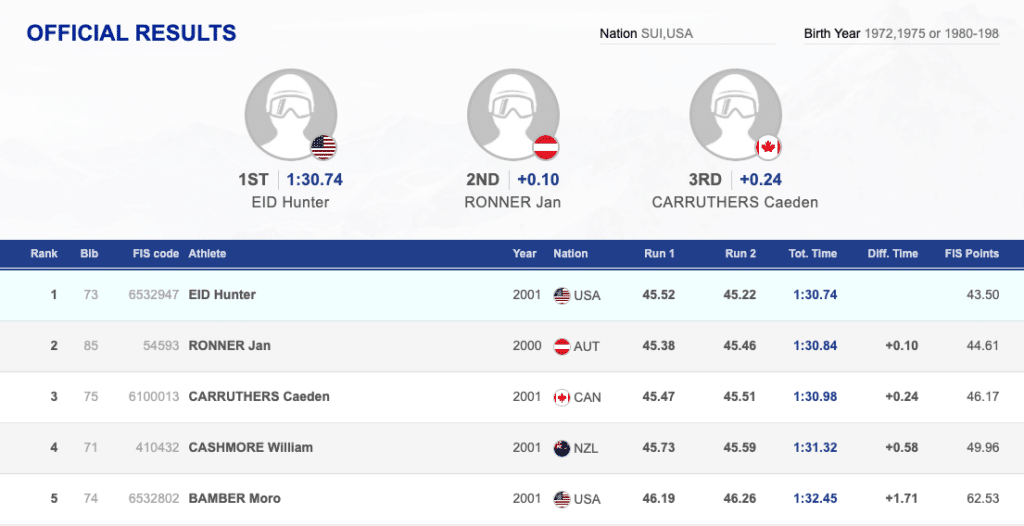Open CASHMORE William athlete profile link
The height and width of the screenshot is (526, 1024).
tap(251, 448)
